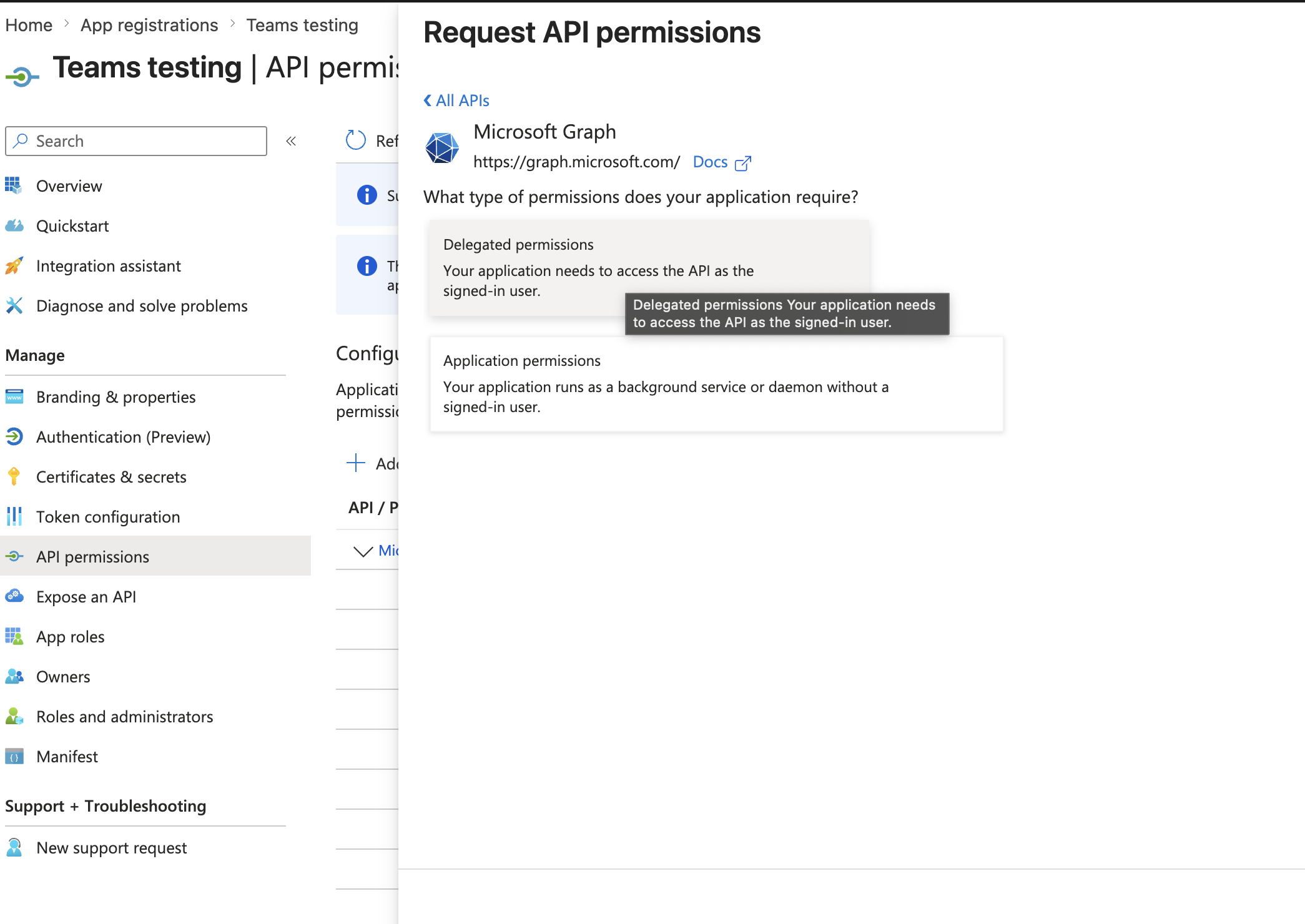Collapse the sidebar with the double chevron
The height and width of the screenshot is (924, 1305).
291,141
